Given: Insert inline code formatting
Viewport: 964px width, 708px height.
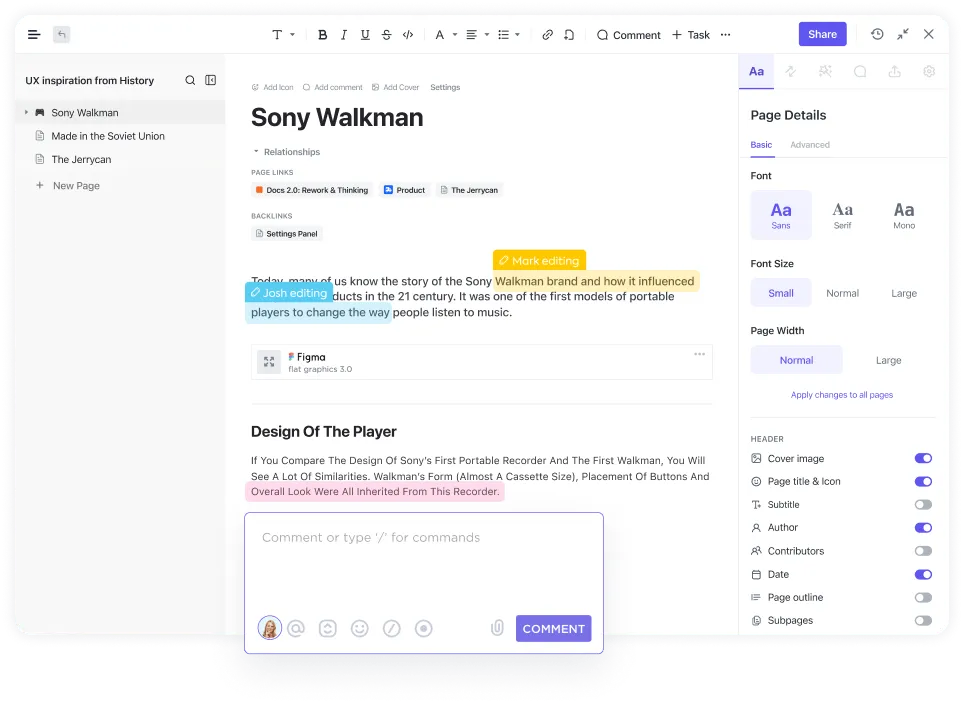Looking at the screenshot, I should [408, 35].
